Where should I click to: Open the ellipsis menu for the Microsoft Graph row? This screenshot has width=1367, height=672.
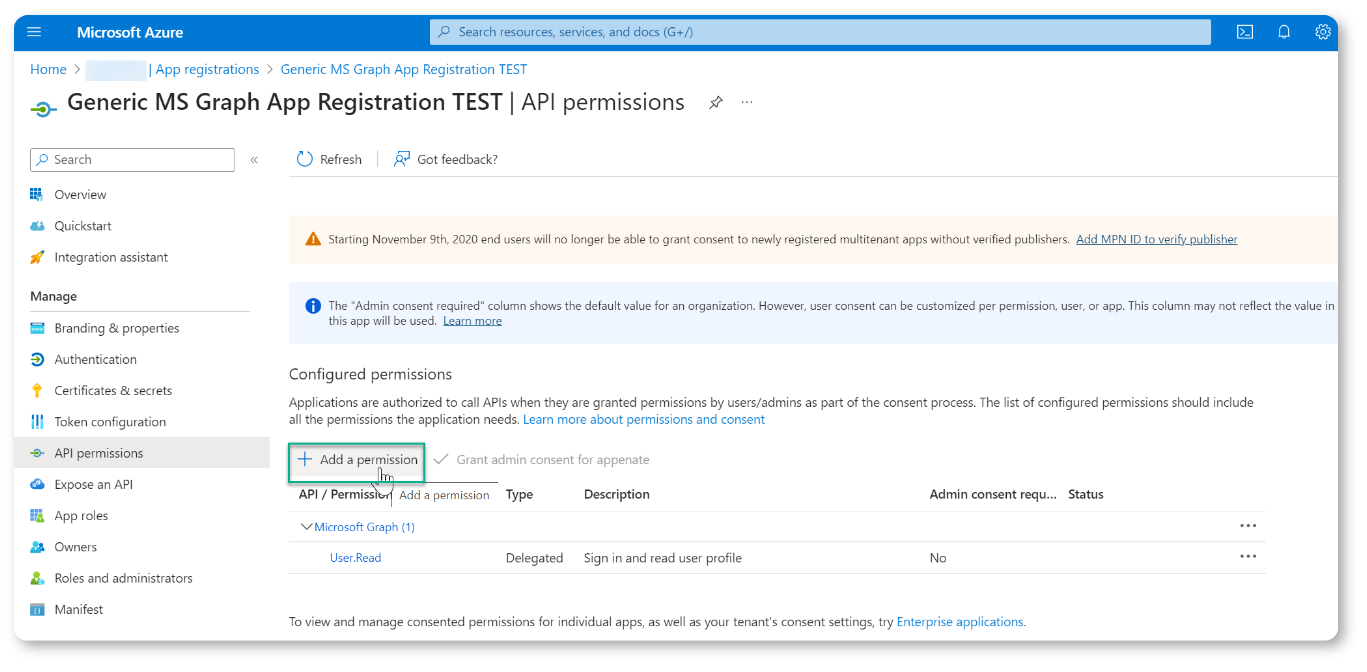(1248, 526)
